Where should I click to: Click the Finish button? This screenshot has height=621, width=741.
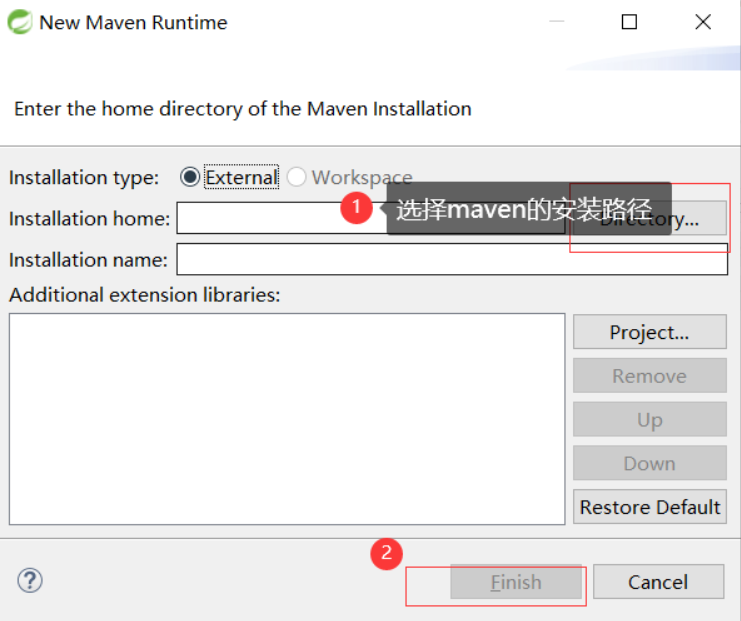[x=516, y=582]
